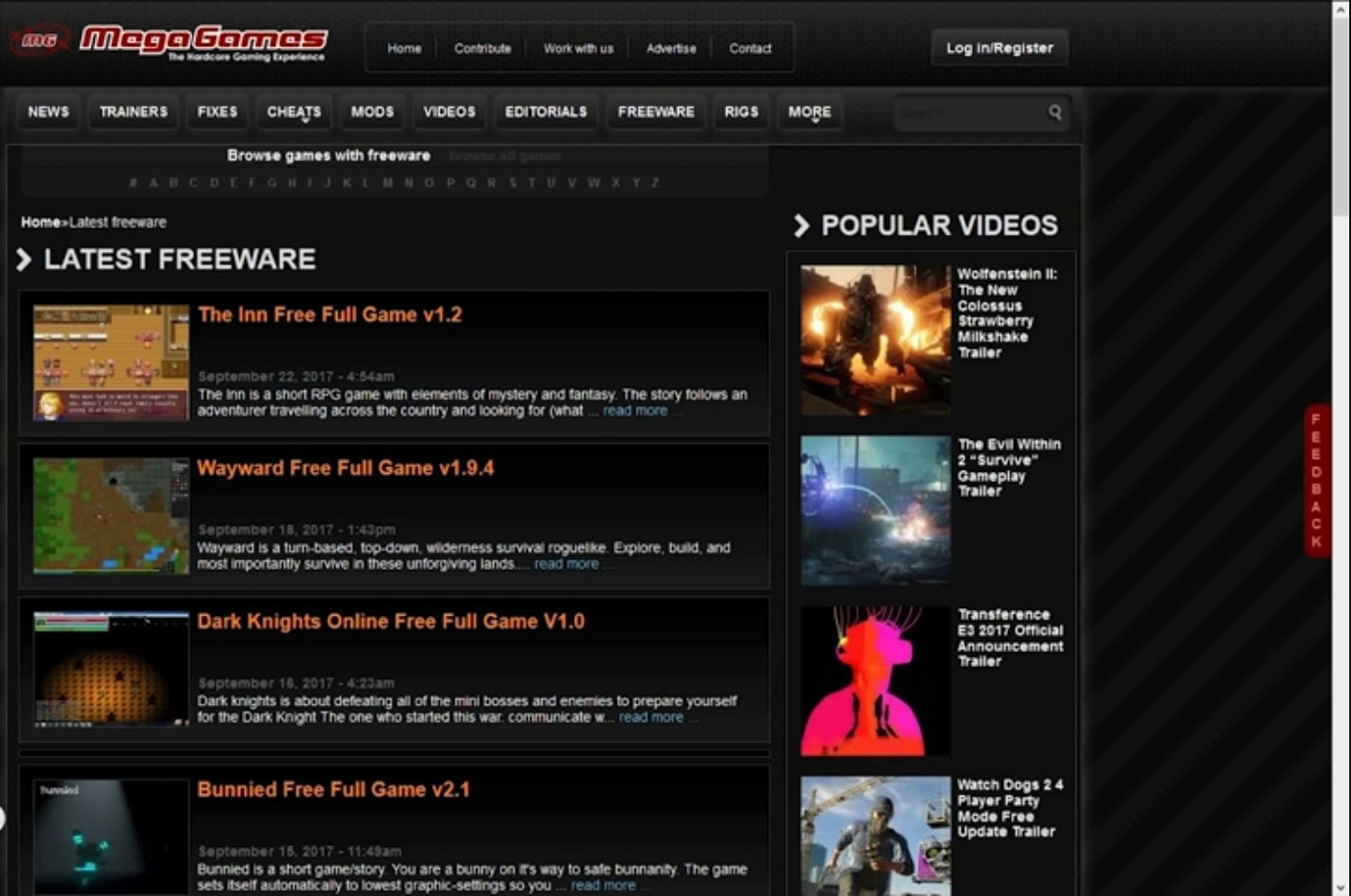Click the Wolfenstein II video thumbnail
The width and height of the screenshot is (1351, 896).
[875, 339]
